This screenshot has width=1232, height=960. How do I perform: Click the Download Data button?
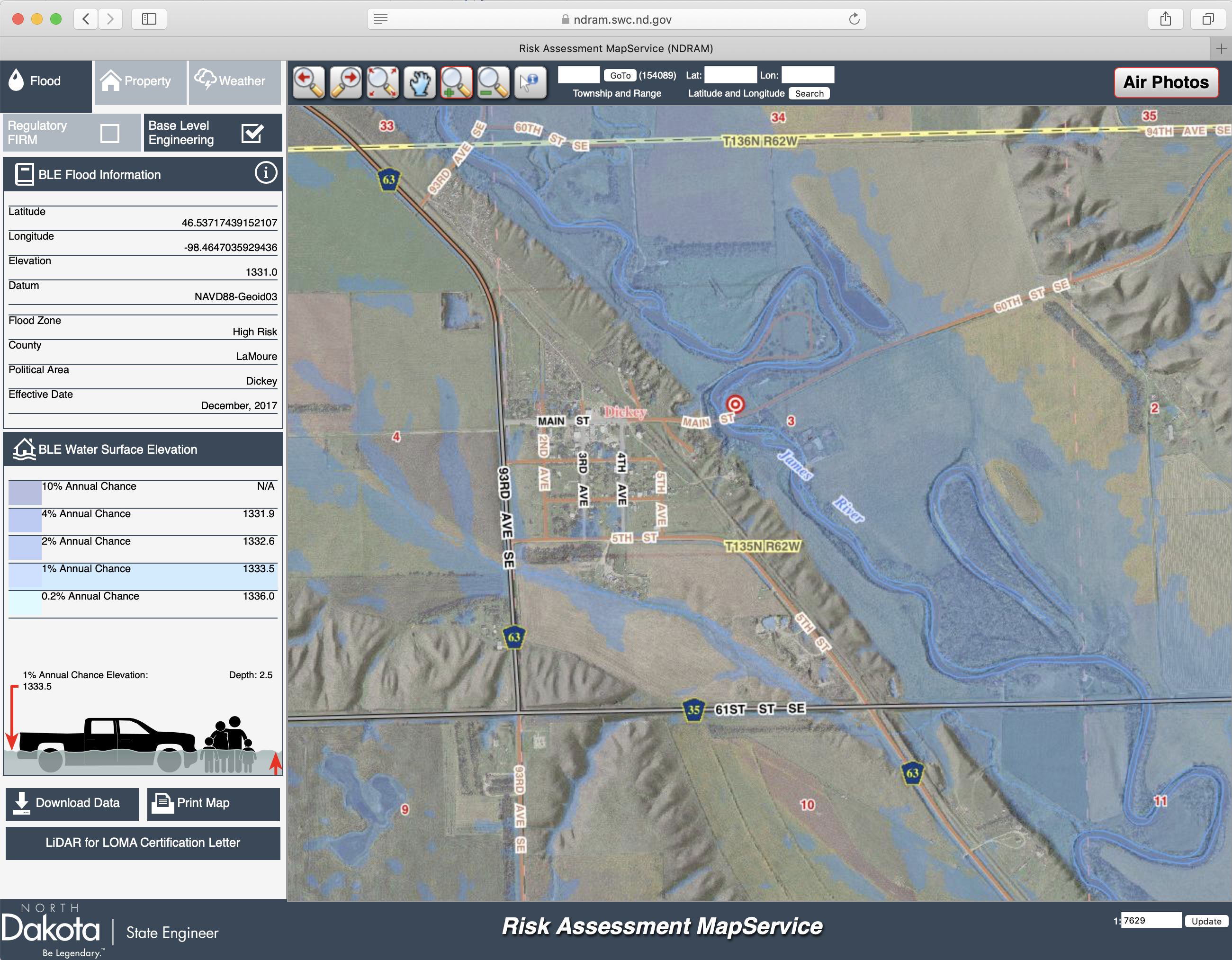[x=72, y=804]
